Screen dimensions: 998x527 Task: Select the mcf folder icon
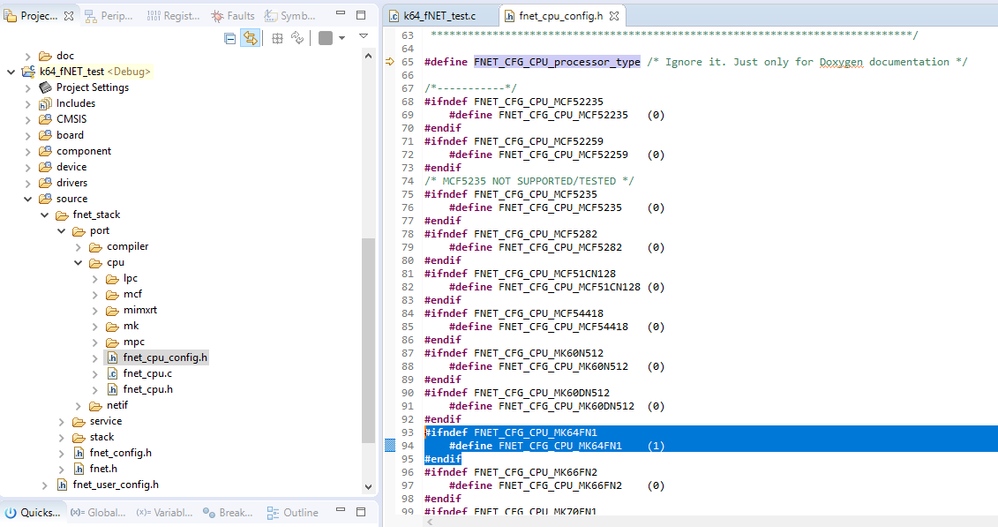pos(112,295)
